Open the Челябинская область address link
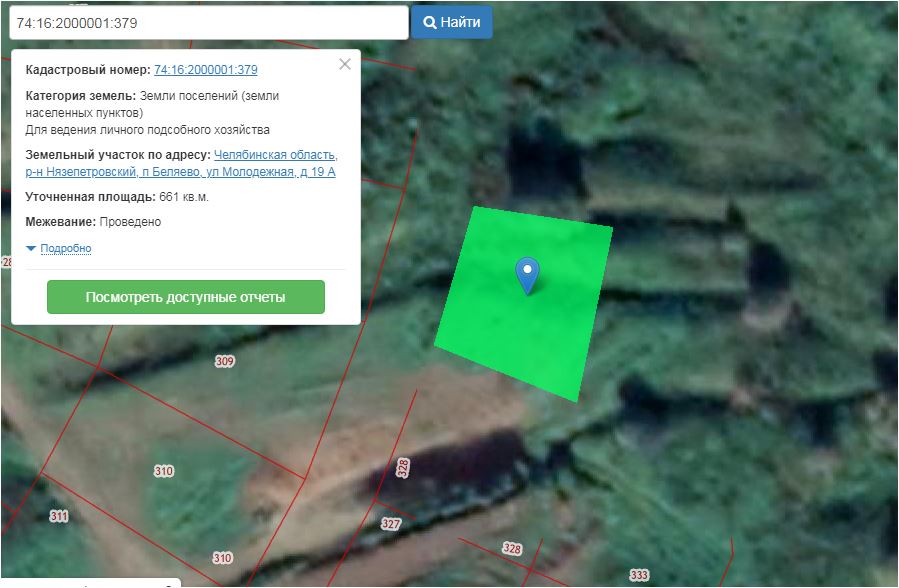Screen dimensions: 899x588 (x=181, y=163)
